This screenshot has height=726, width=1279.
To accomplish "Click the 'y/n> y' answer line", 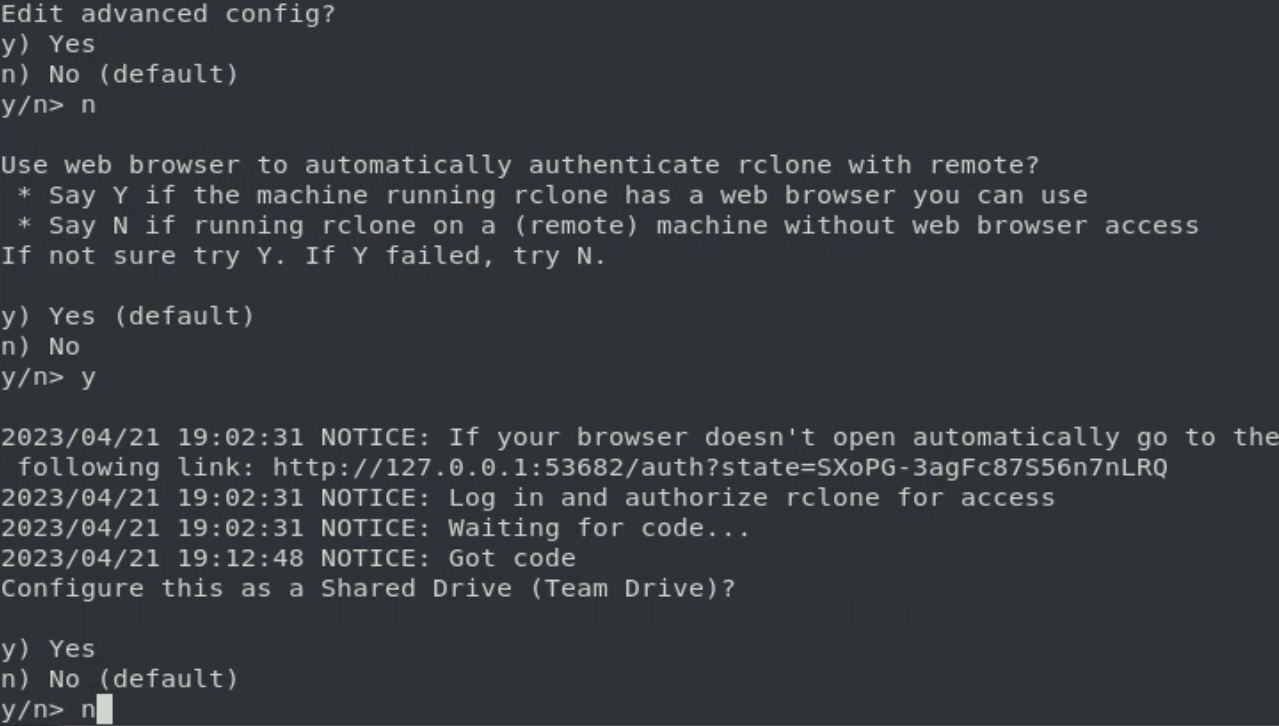I will [48, 377].
